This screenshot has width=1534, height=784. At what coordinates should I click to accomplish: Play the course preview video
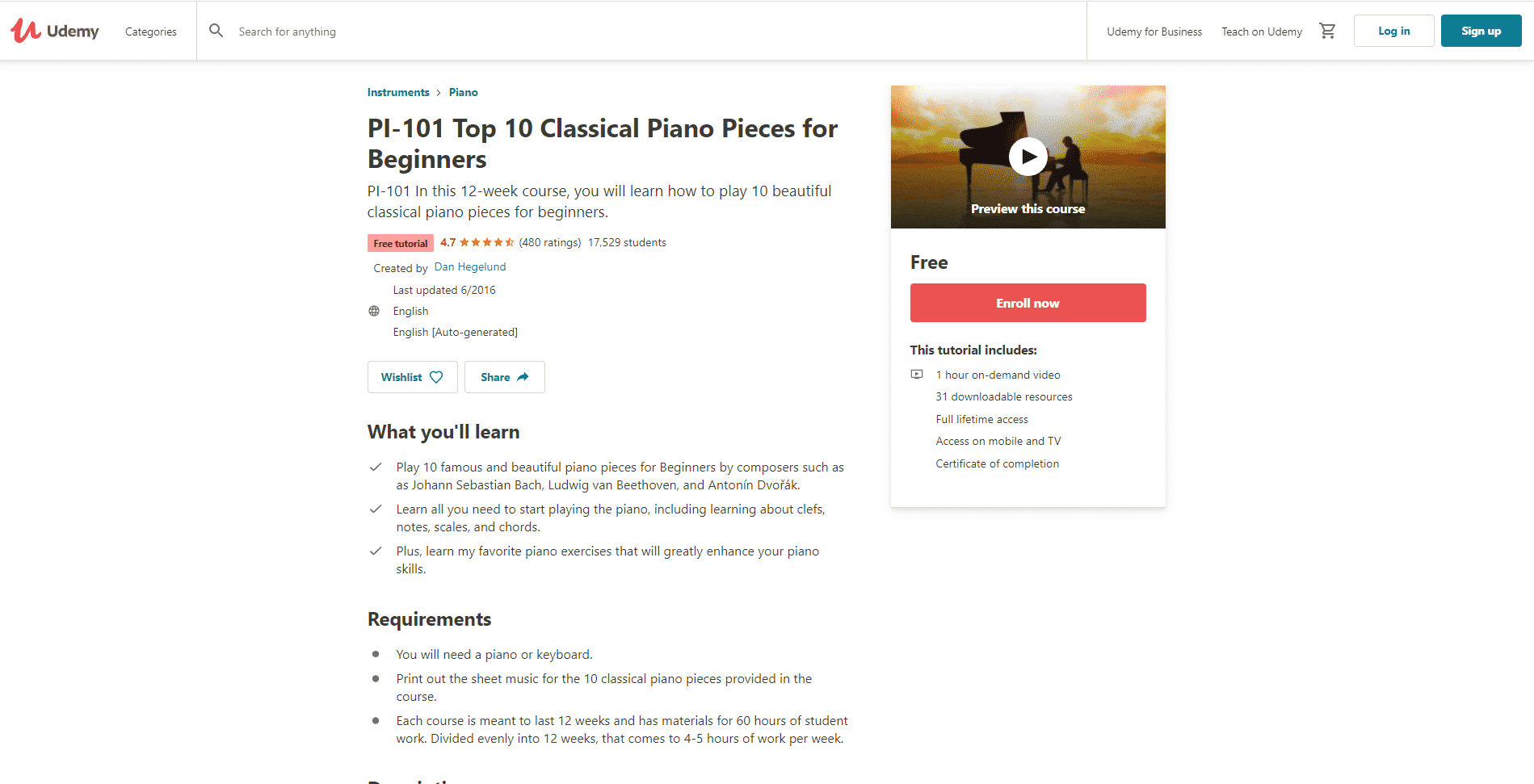(1028, 157)
